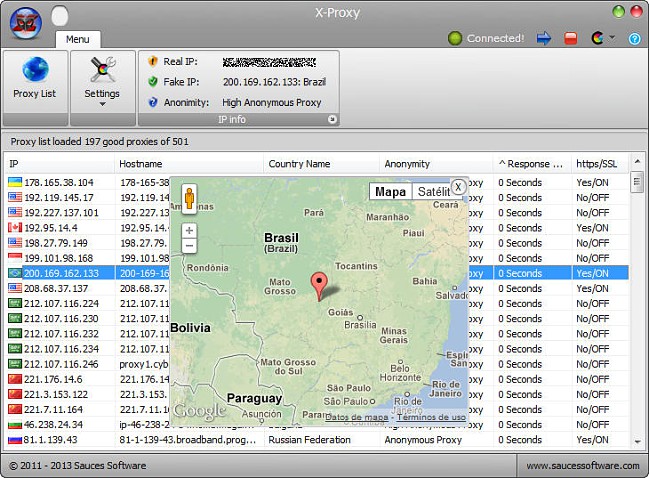Open the color theme dropdown arrow
649x478 pixels.
pos(610,39)
